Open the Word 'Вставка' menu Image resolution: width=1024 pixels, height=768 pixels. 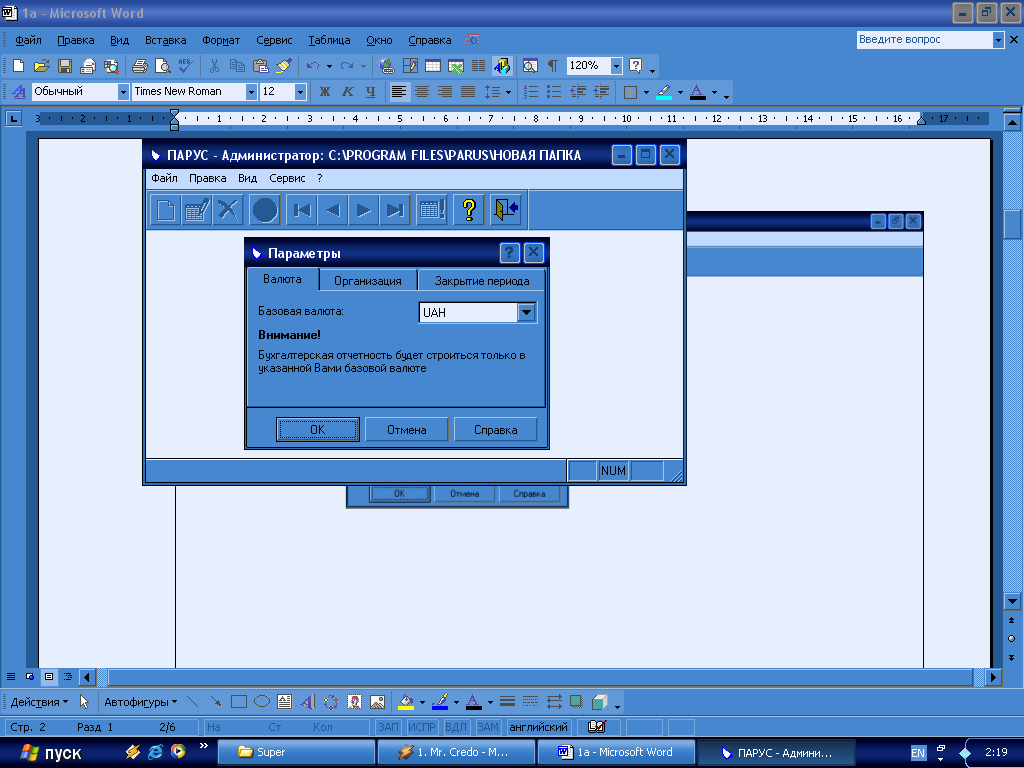coord(165,40)
